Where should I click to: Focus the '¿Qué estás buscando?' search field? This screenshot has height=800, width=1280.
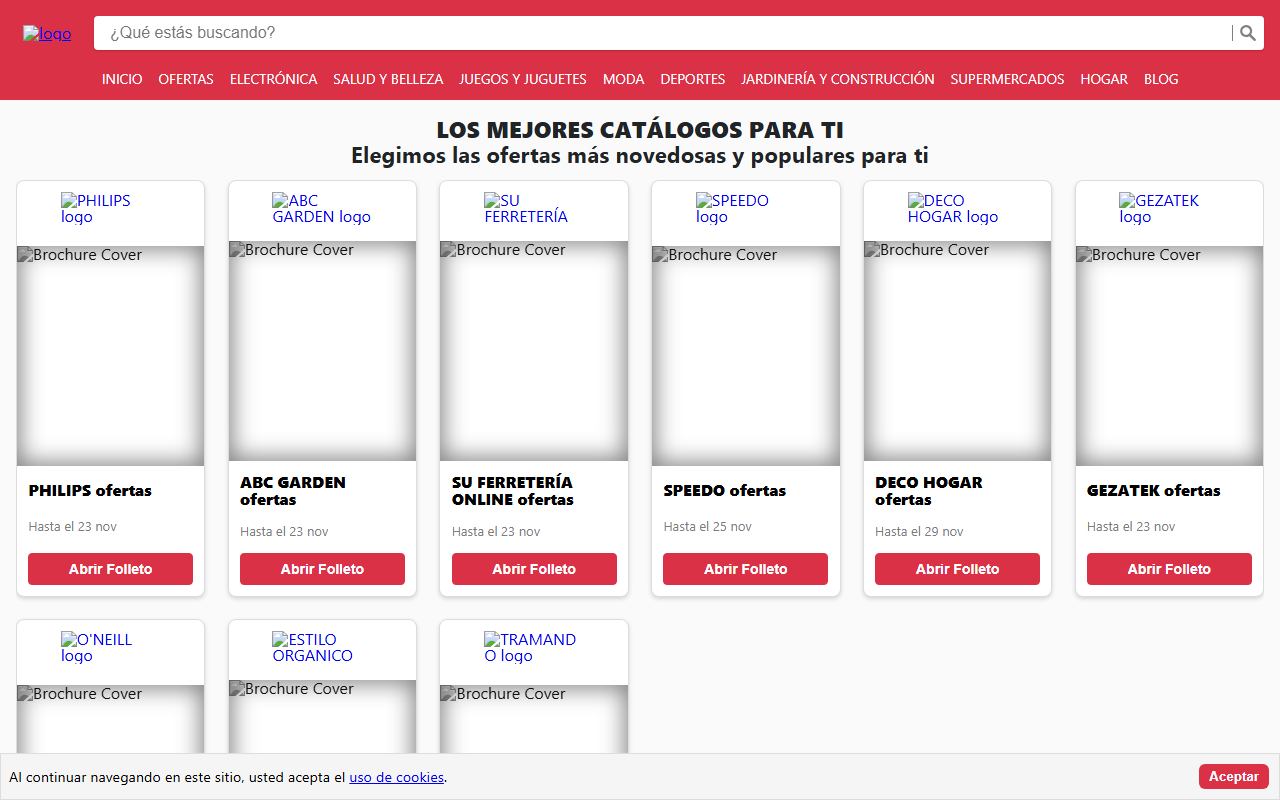coord(665,33)
